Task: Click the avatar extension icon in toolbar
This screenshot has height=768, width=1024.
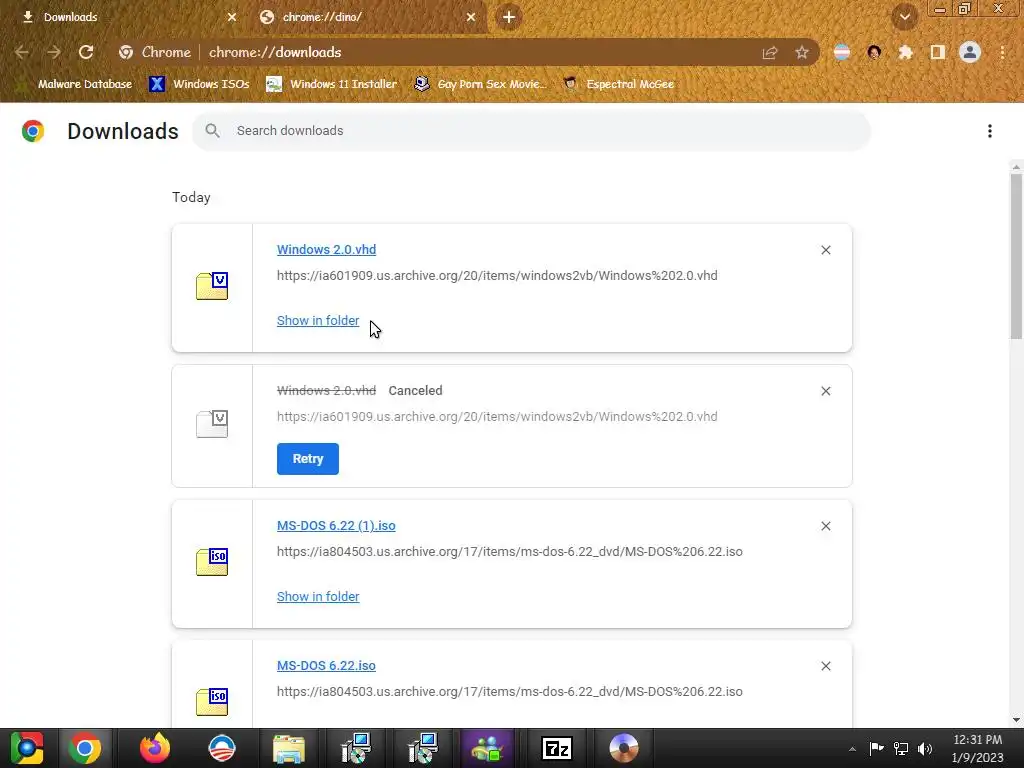Action: 874,52
